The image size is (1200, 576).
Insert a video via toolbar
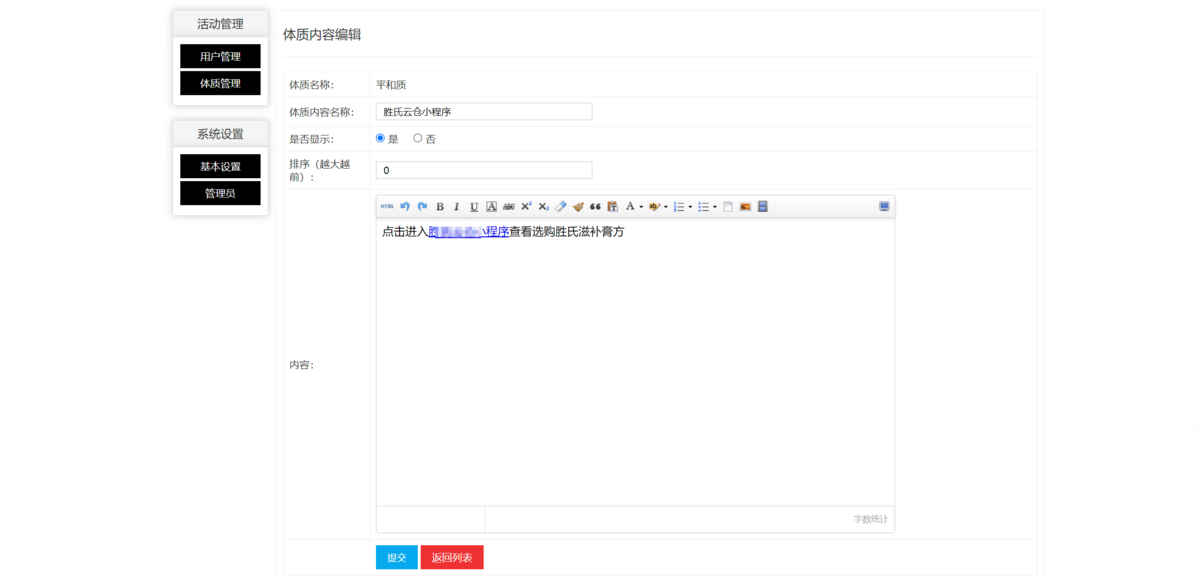763,206
